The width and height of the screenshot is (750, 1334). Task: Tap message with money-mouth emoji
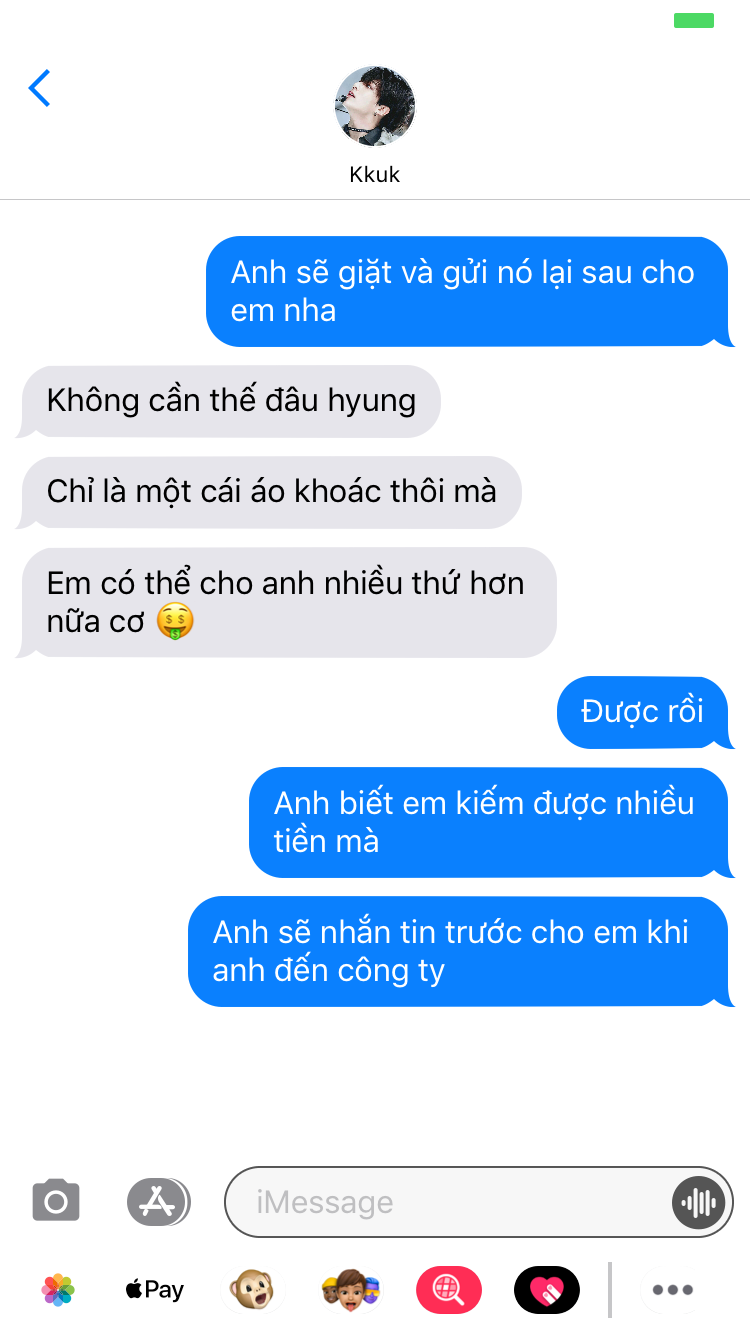point(287,602)
